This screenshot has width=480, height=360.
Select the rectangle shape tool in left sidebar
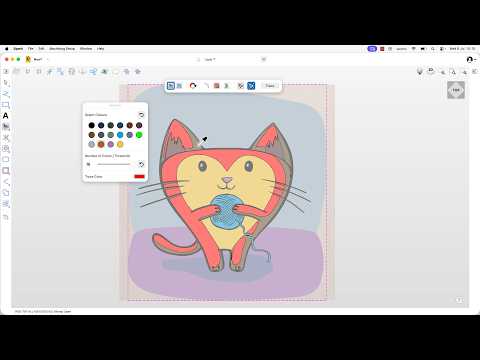pos(6,105)
